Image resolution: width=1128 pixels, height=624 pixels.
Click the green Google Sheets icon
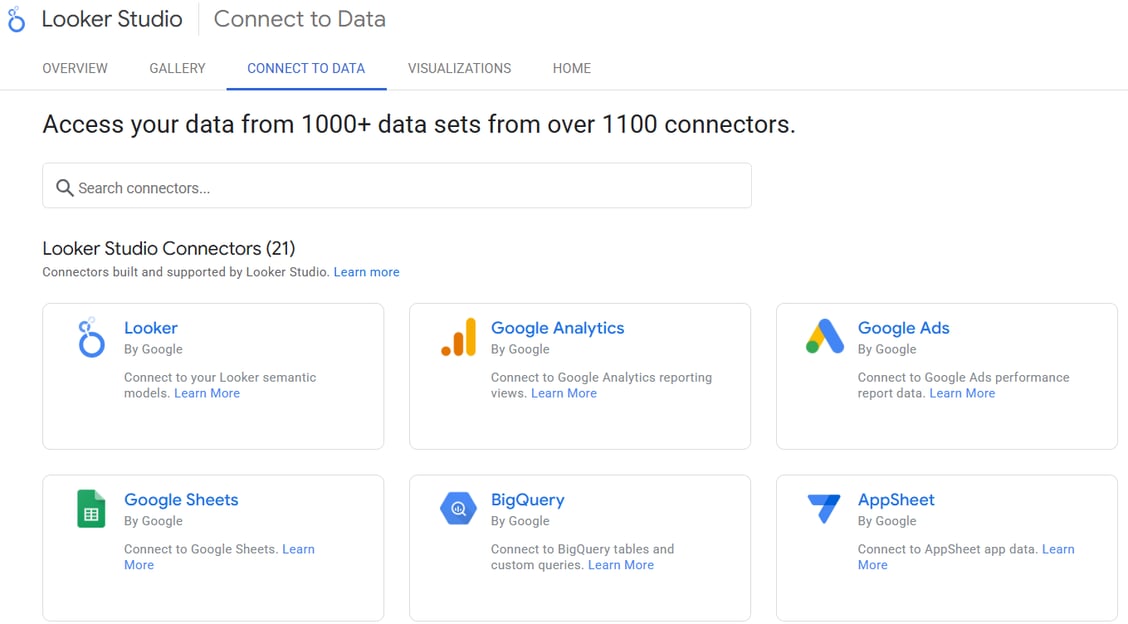click(91, 509)
